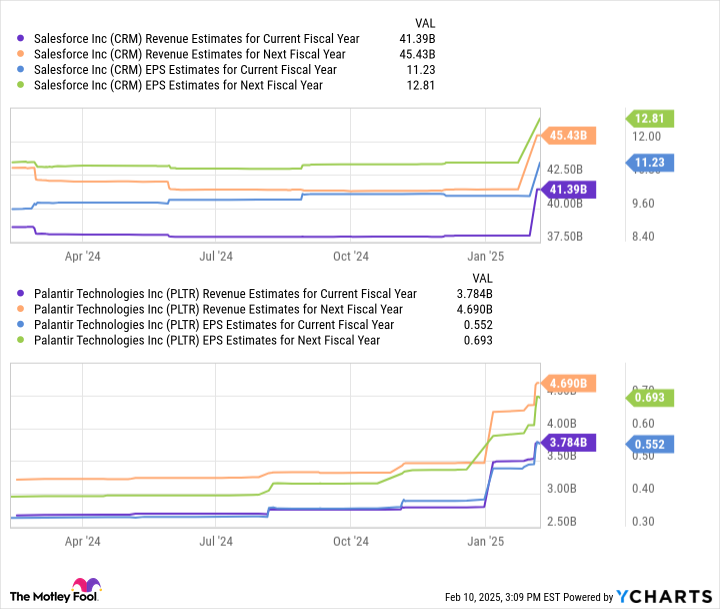Select the 3.784B purple Palantir flag
Viewport: 720px width, 609px height.
pyautogui.click(x=568, y=442)
